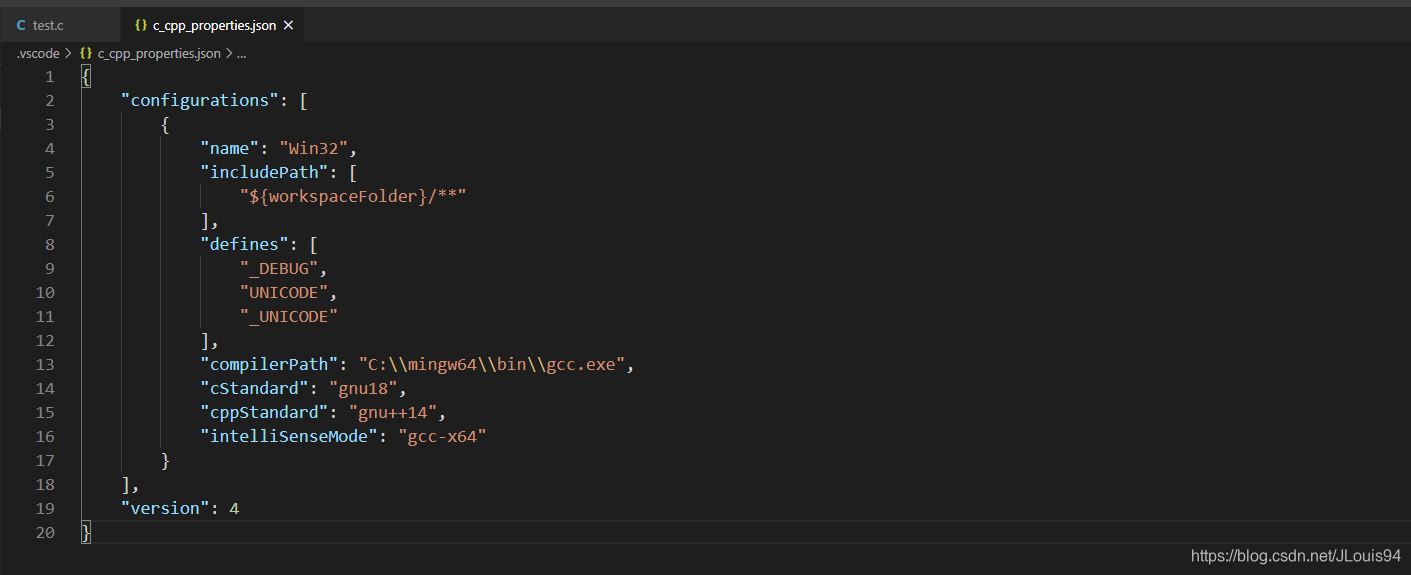The image size is (1411, 575).
Task: Click the JSON braces icon on active tab
Action: click(141, 25)
